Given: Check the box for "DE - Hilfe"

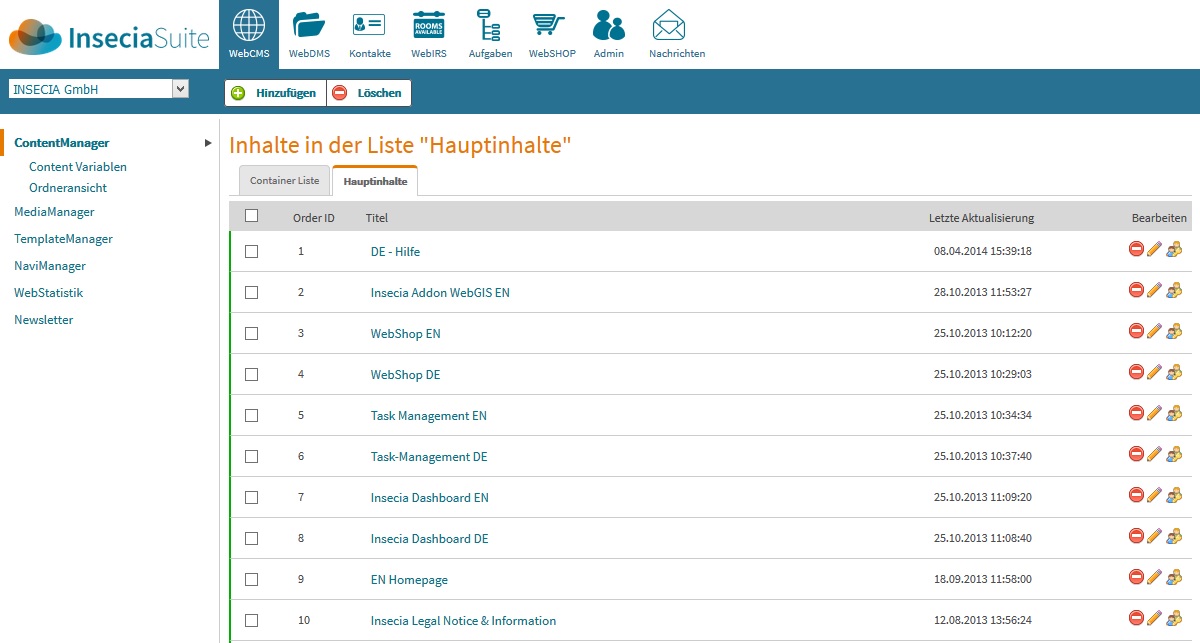Looking at the screenshot, I should [x=251, y=252].
